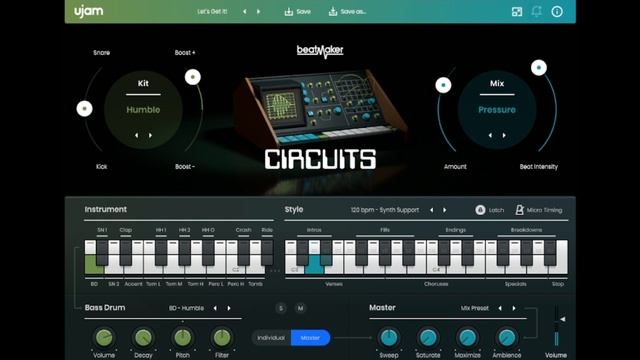Select the Intros section label

point(314,230)
